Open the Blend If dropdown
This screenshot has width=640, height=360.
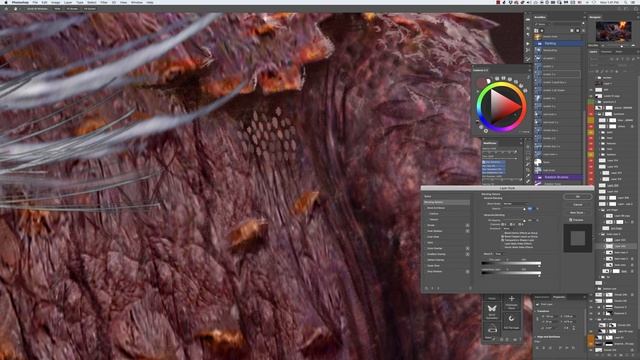pyautogui.click(x=501, y=254)
